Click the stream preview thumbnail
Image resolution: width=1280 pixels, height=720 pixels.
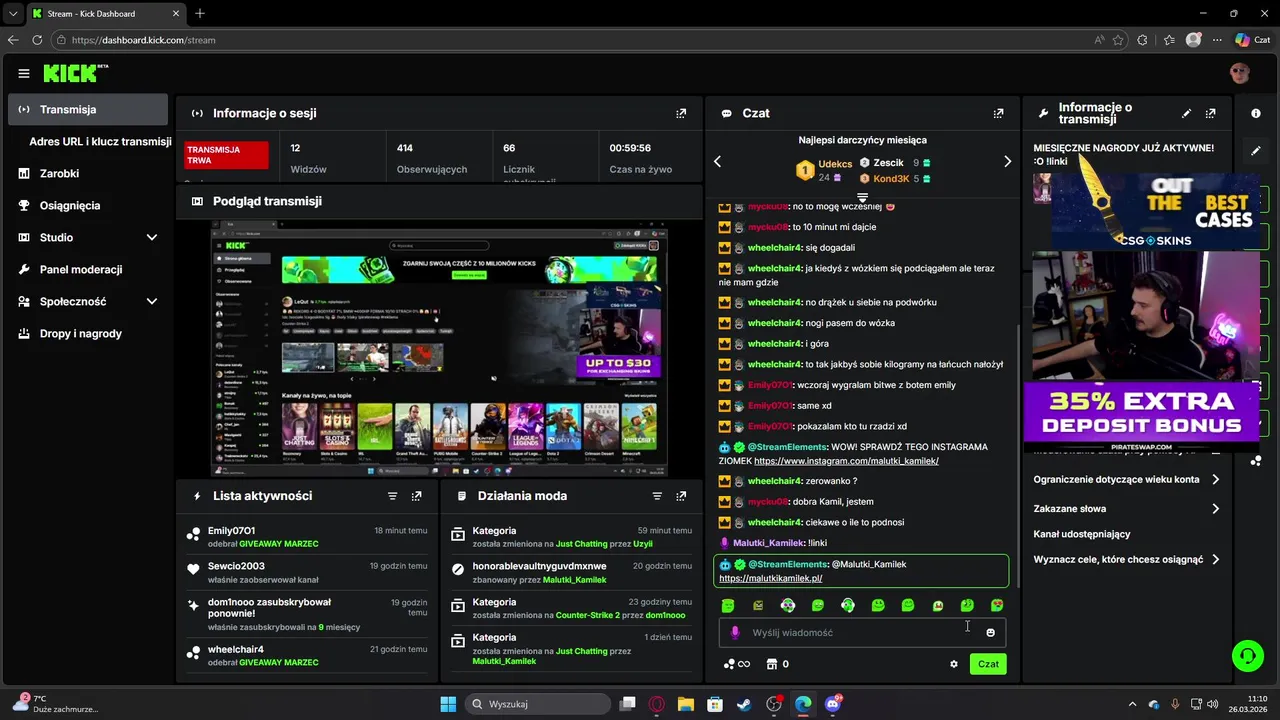point(440,350)
